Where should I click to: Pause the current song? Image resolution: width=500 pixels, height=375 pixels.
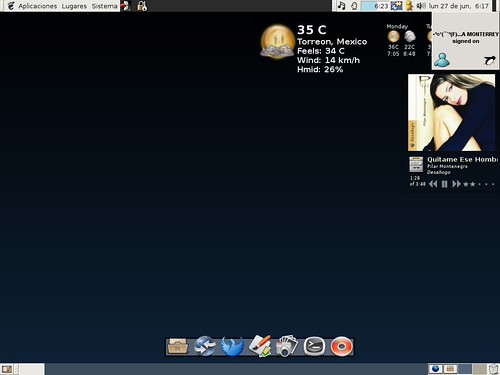pyautogui.click(x=444, y=184)
